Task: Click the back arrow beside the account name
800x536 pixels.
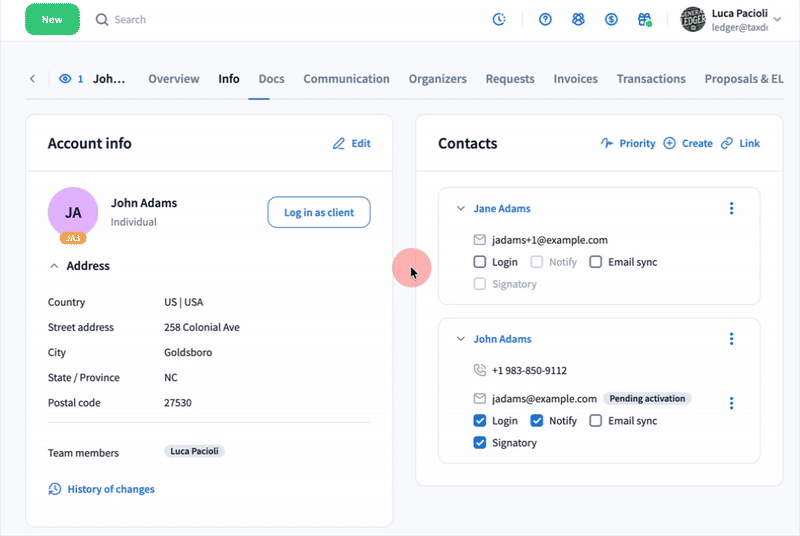Action: (x=32, y=79)
